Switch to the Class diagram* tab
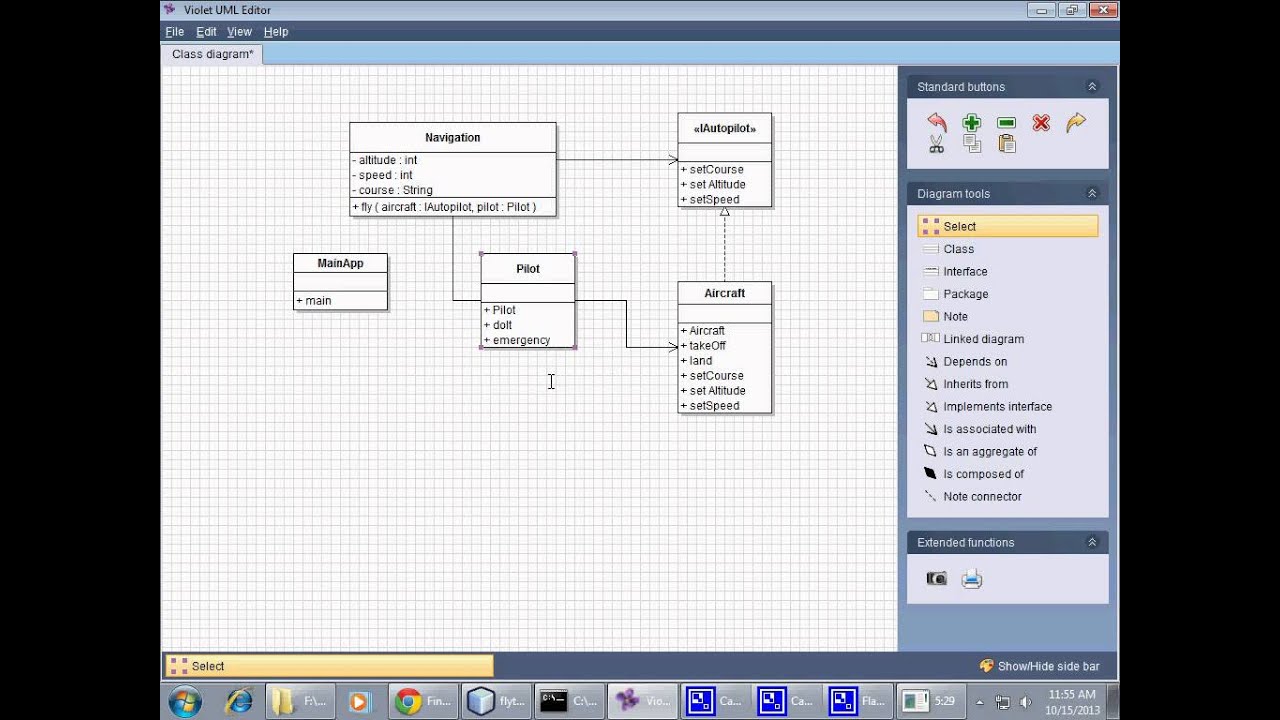 (212, 54)
